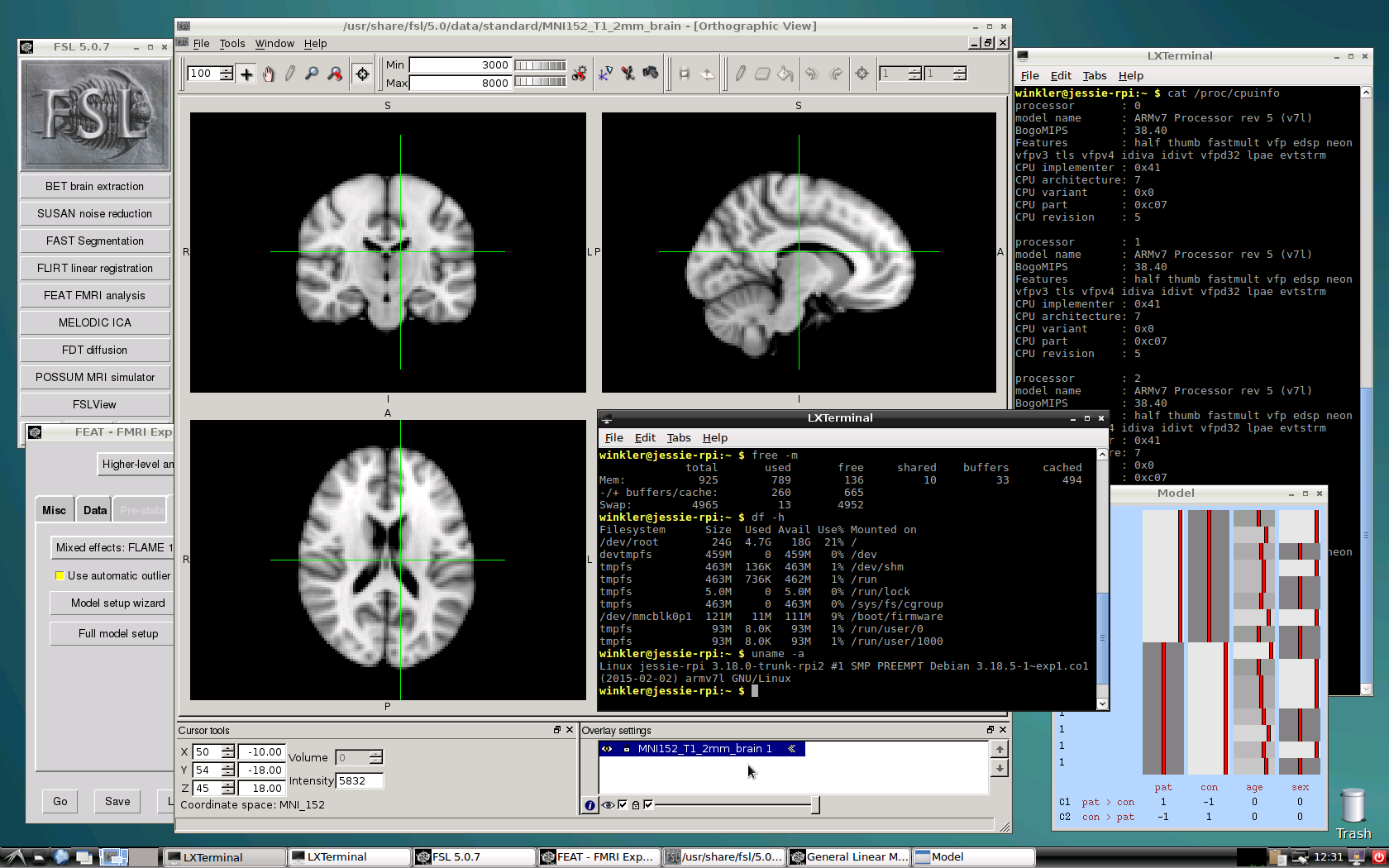Image resolution: width=1389 pixels, height=868 pixels.
Task: Expand the MNI152_T1_2mm_brain overlay chevrons
Action: coord(792,749)
